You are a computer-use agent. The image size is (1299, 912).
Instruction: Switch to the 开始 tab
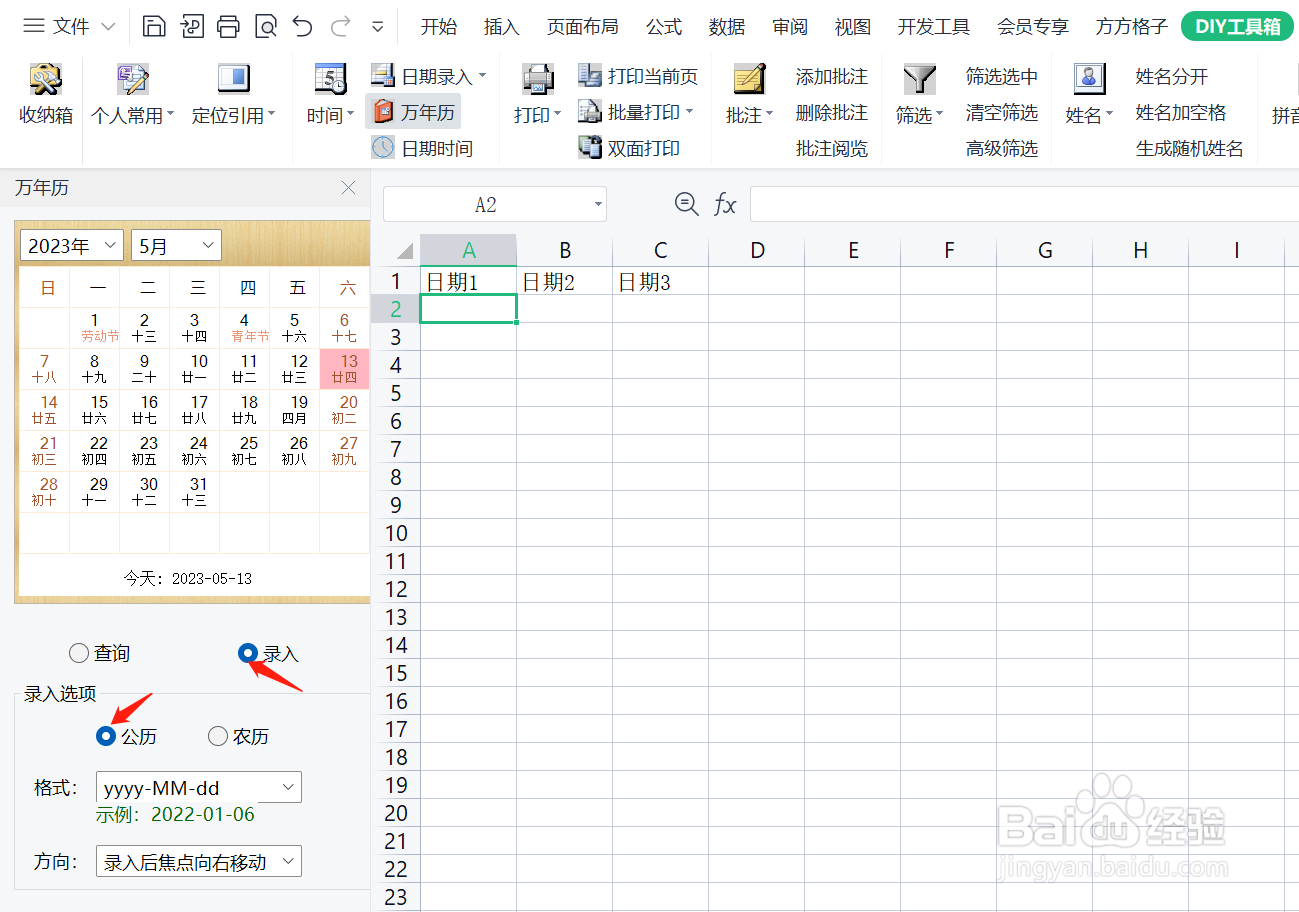tap(438, 27)
